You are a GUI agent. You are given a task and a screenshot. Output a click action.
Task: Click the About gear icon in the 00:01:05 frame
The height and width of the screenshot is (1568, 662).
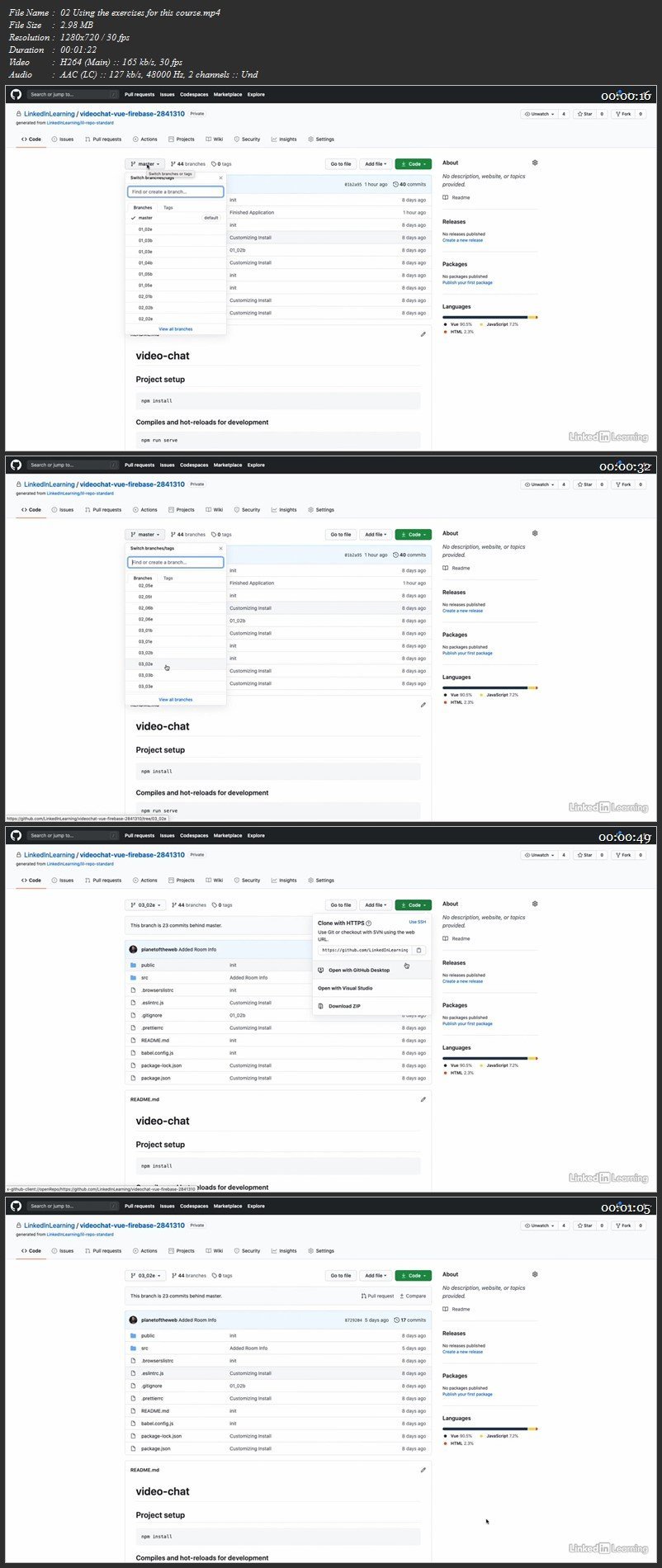tap(535, 1274)
